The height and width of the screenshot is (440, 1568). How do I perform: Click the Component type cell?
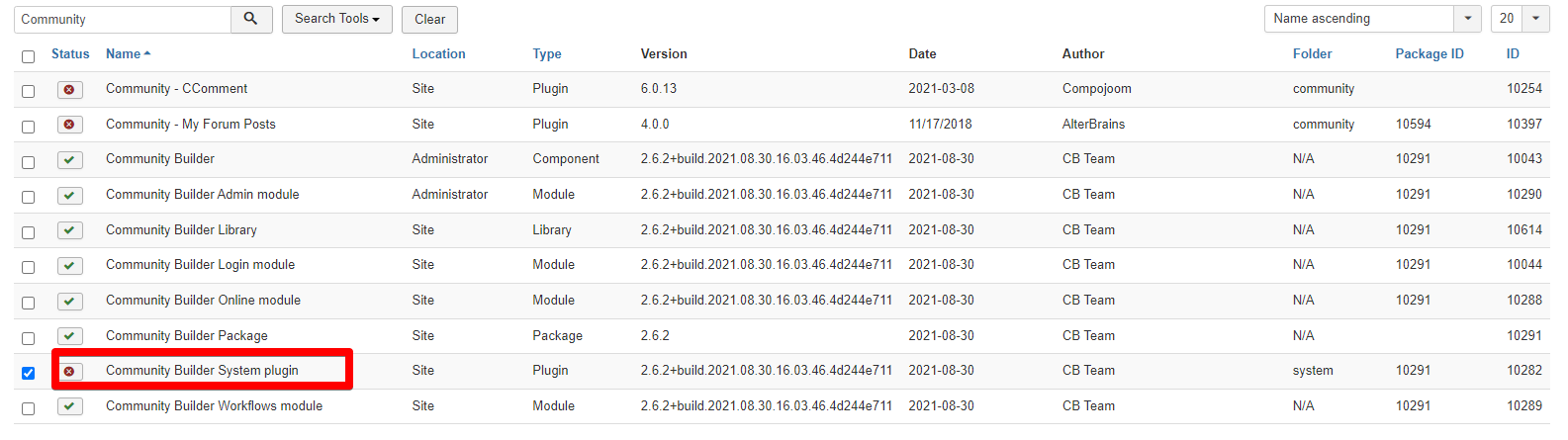[x=566, y=158]
